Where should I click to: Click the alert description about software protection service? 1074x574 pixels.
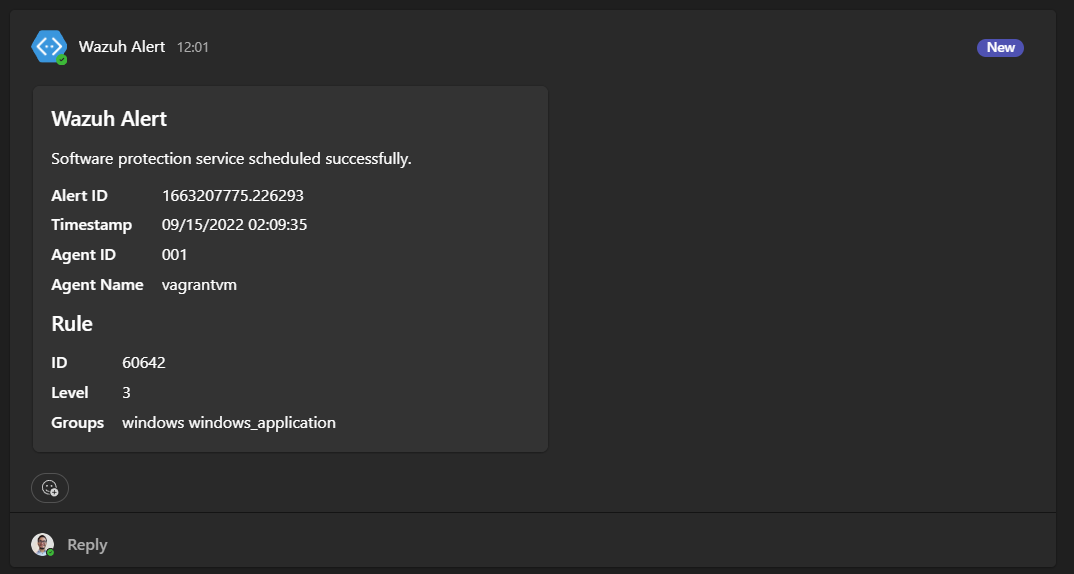click(x=232, y=159)
